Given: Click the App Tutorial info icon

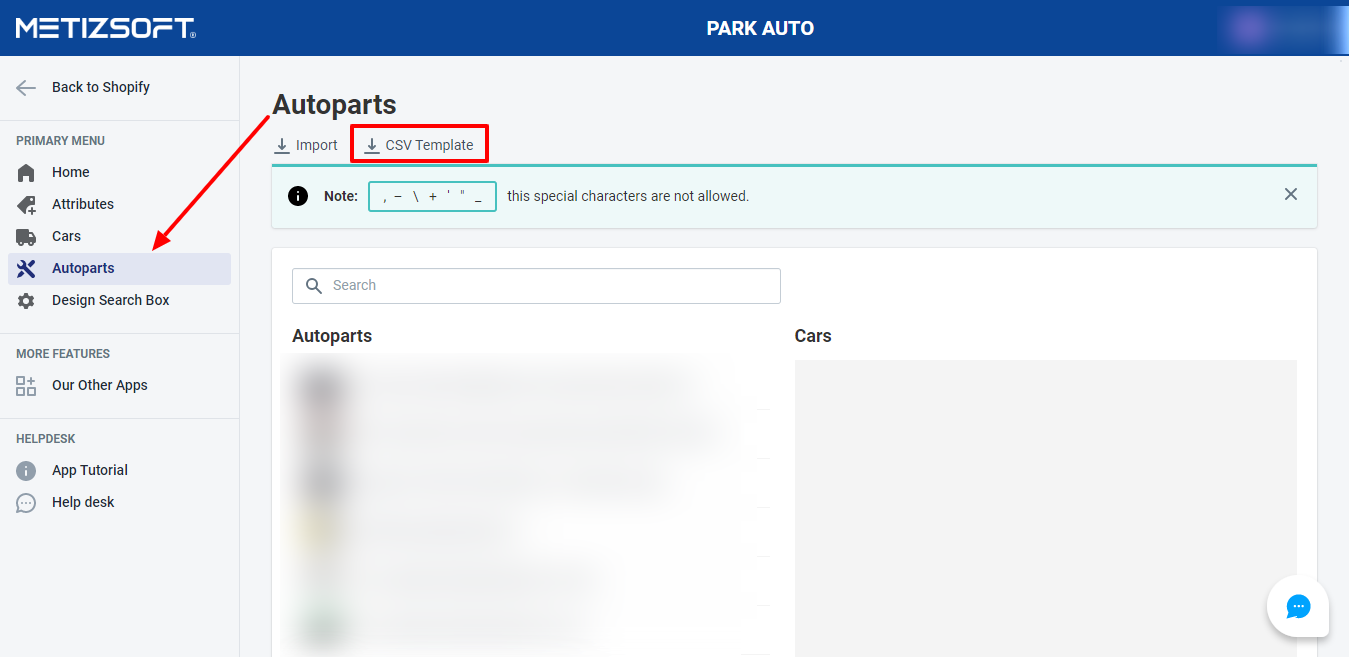Looking at the screenshot, I should [x=26, y=470].
